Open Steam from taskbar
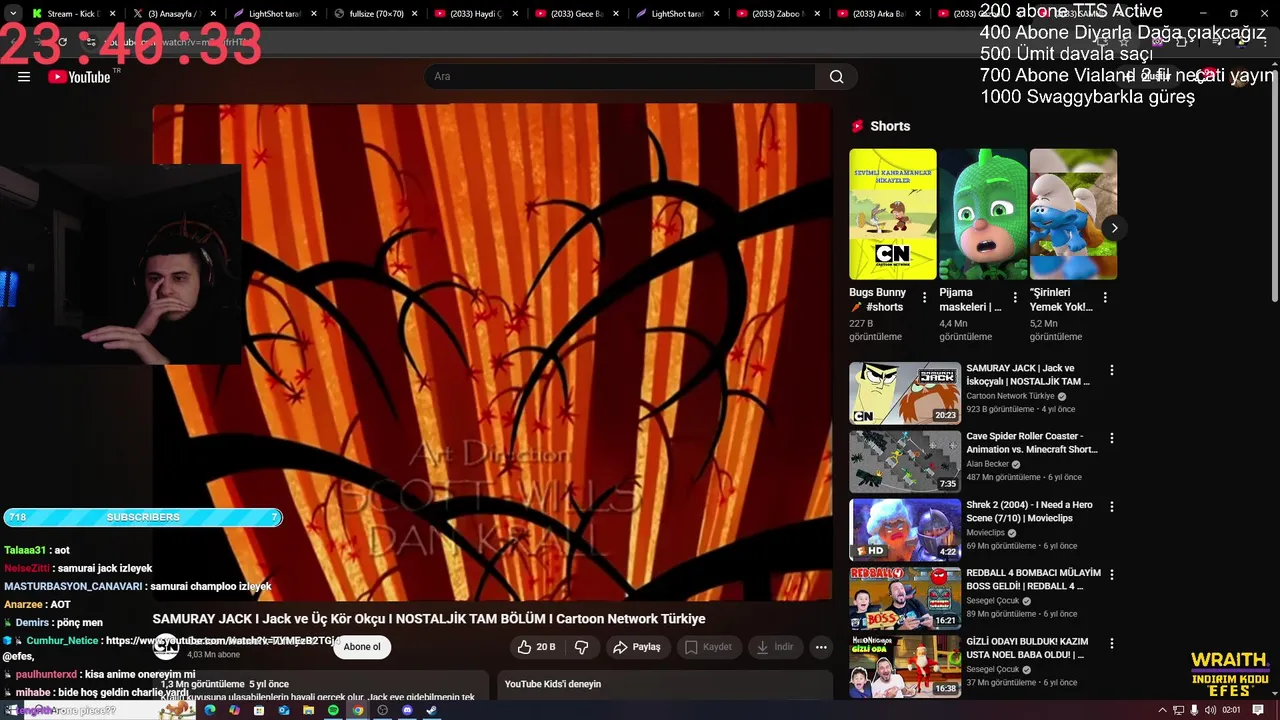 [432, 710]
